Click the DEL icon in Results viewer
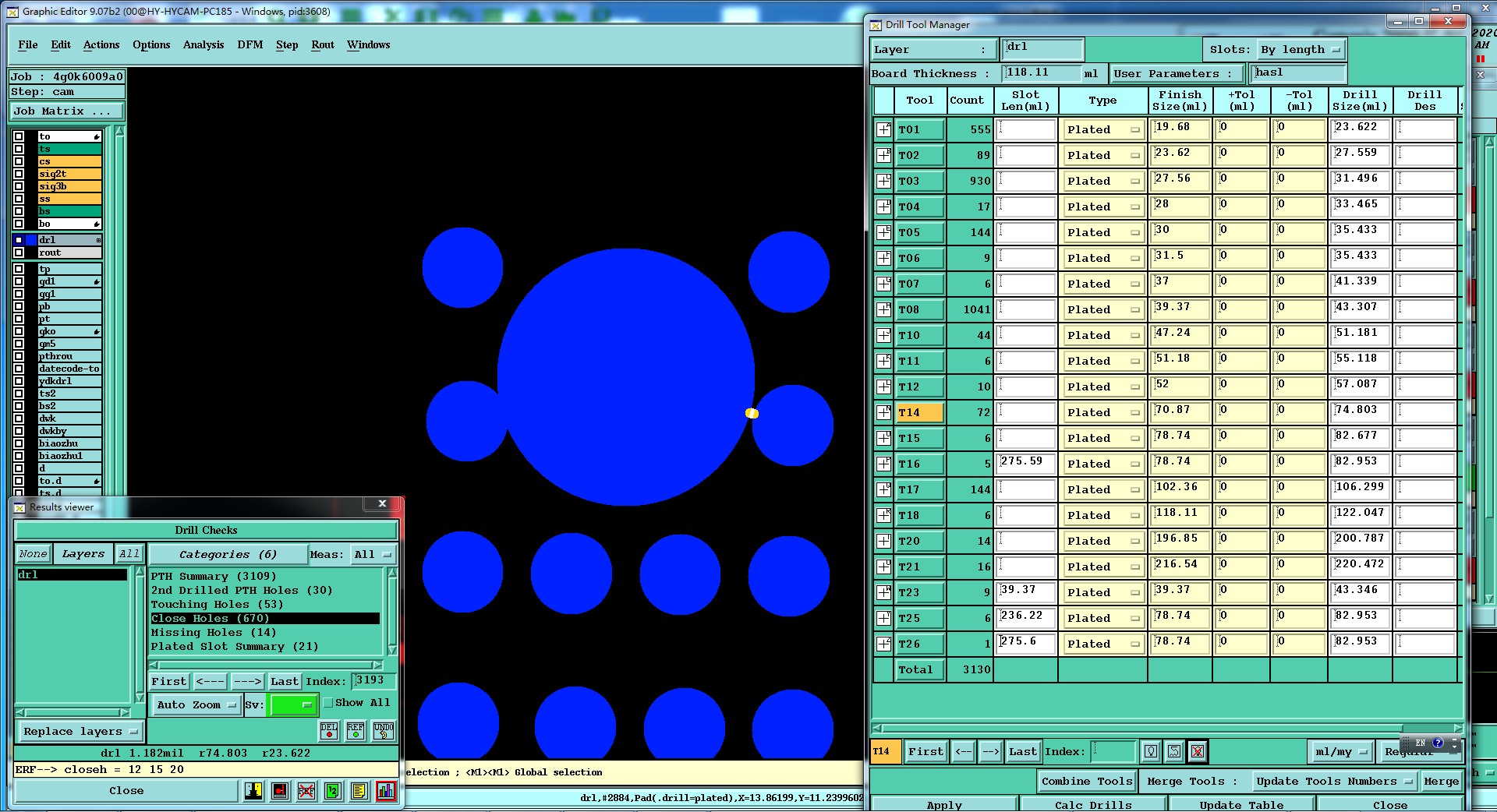This screenshot has width=1497, height=812. click(329, 730)
